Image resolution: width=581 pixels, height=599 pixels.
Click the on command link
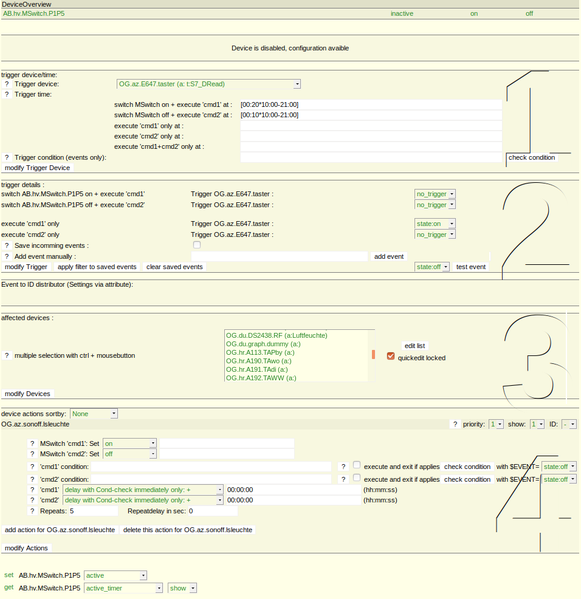click(474, 14)
